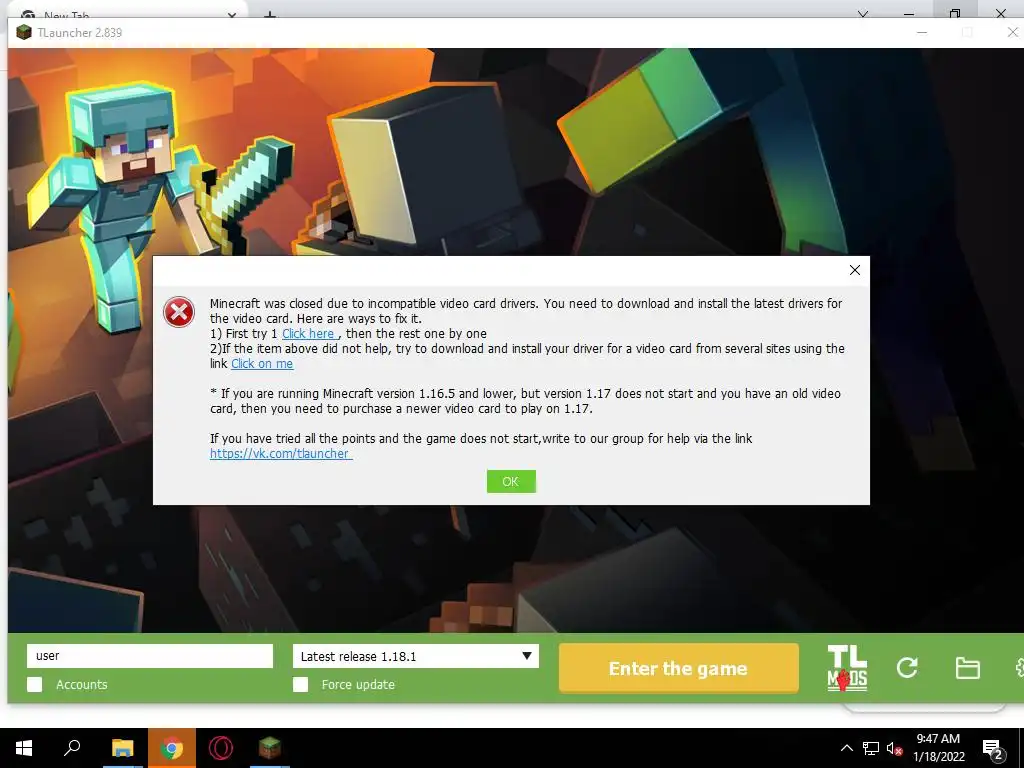Open the settings gear icon
The height and width of the screenshot is (768, 1024).
pyautogui.click(x=1019, y=667)
